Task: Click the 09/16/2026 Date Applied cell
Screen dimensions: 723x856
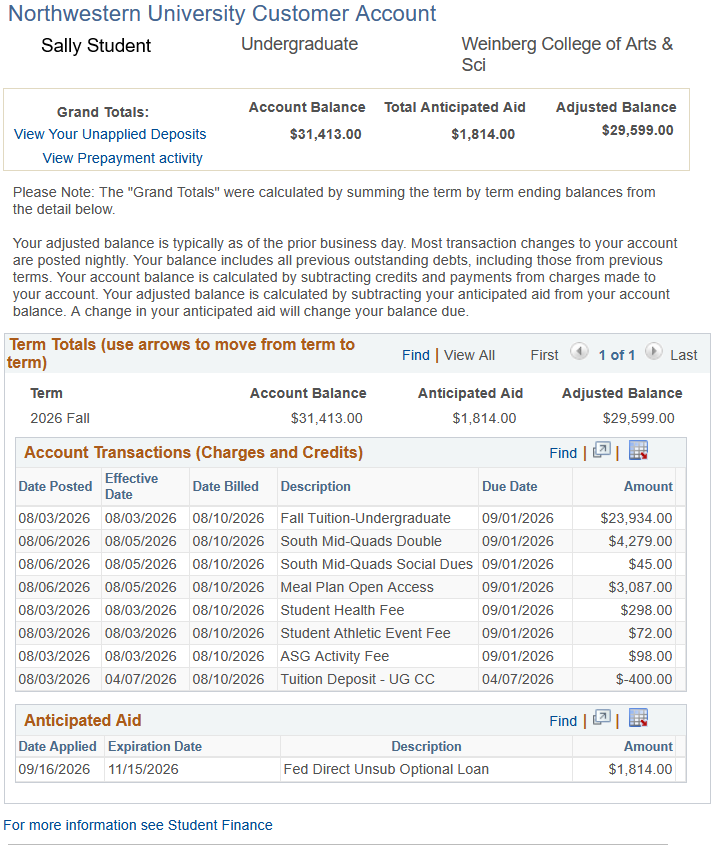Action: click(54, 769)
